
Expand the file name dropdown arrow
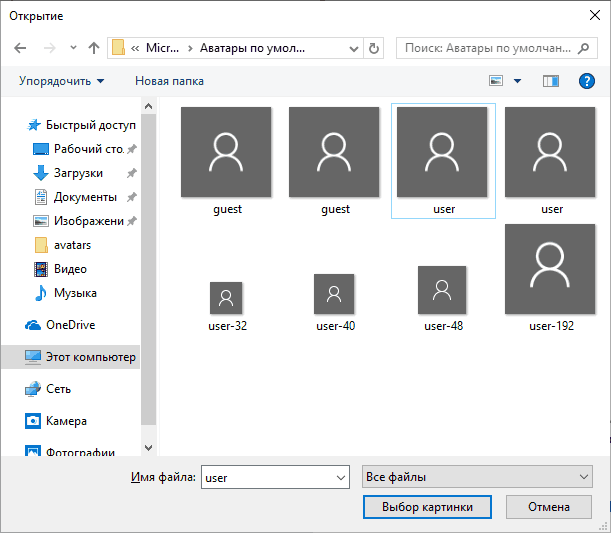click(x=341, y=477)
